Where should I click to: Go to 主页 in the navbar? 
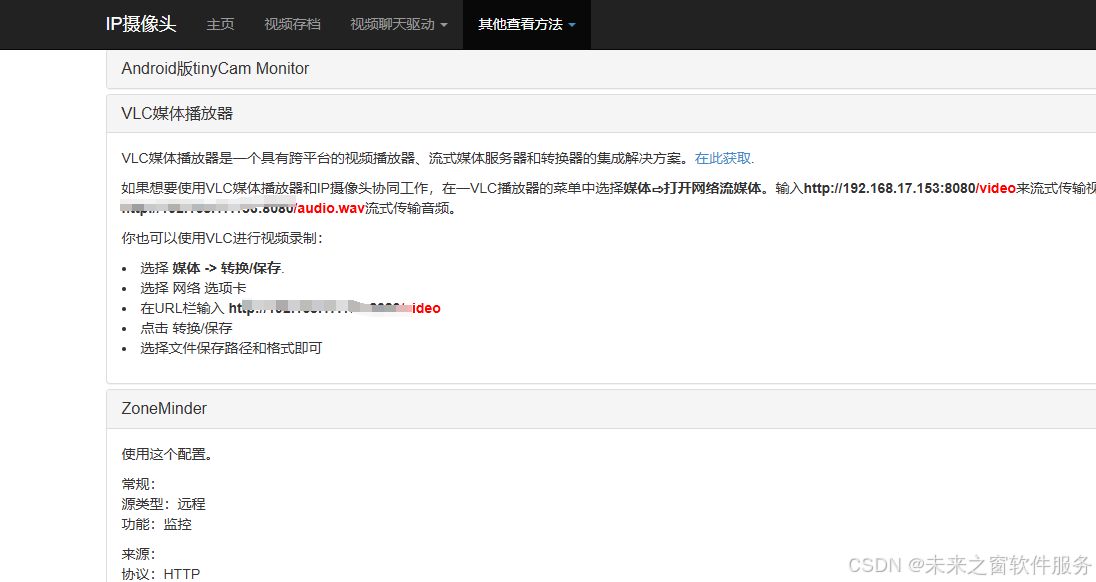point(220,24)
